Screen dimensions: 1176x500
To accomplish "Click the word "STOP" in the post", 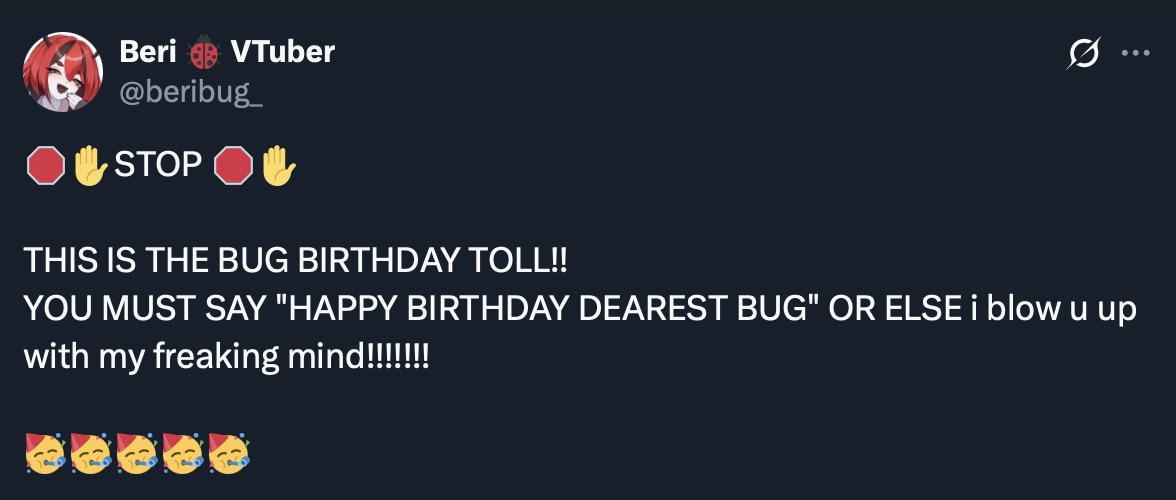I will pos(159,165).
